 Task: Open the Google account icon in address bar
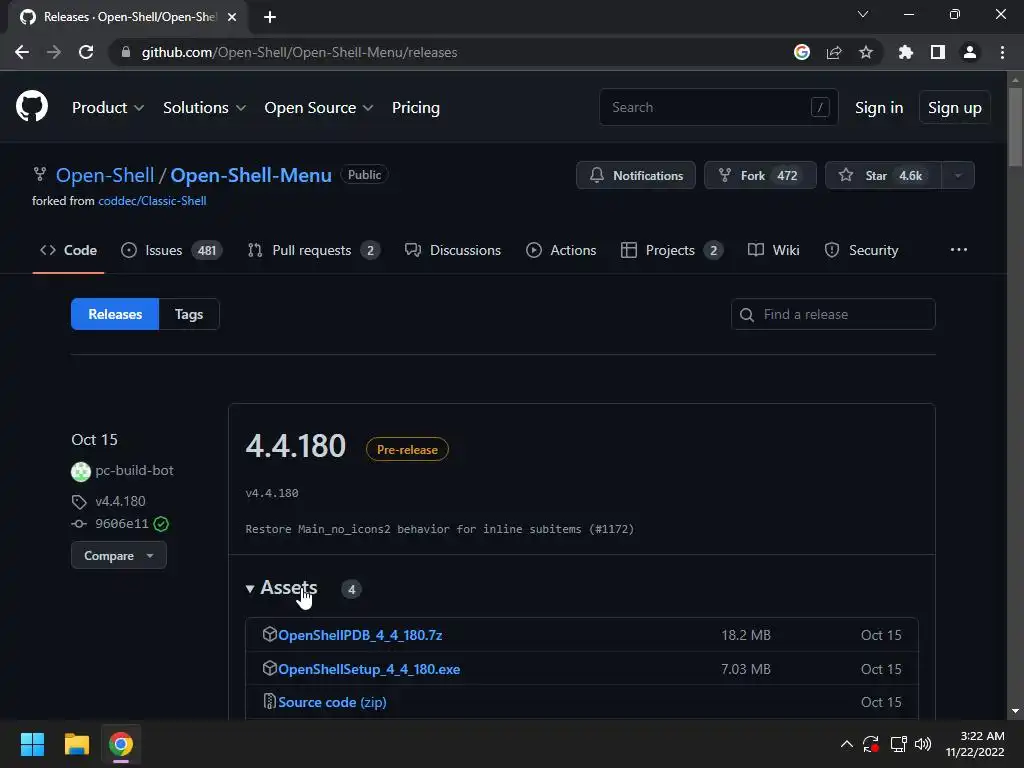[x=802, y=52]
